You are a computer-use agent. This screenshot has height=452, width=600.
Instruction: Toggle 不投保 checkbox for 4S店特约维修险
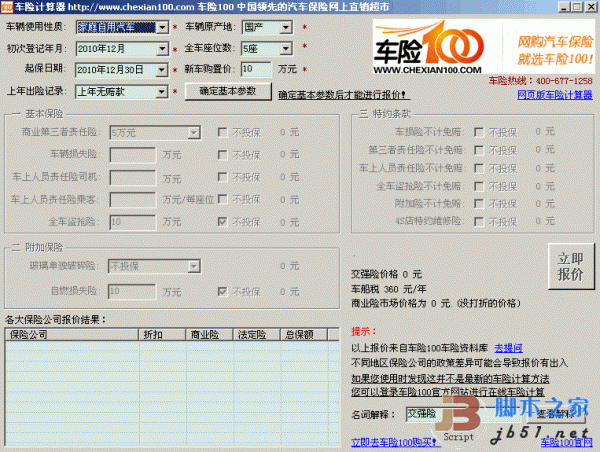point(478,222)
